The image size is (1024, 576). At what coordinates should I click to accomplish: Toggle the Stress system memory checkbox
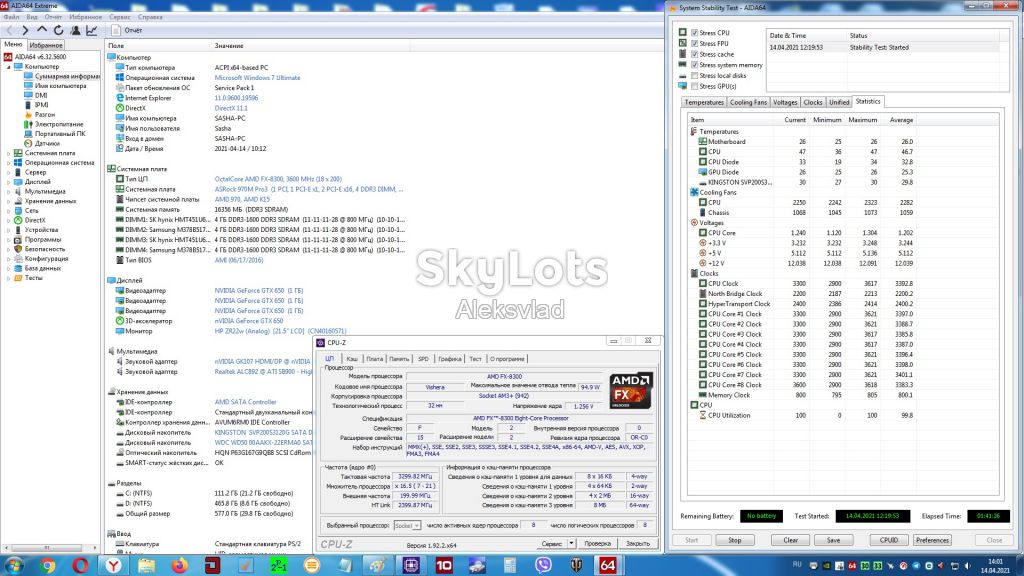(x=695, y=65)
